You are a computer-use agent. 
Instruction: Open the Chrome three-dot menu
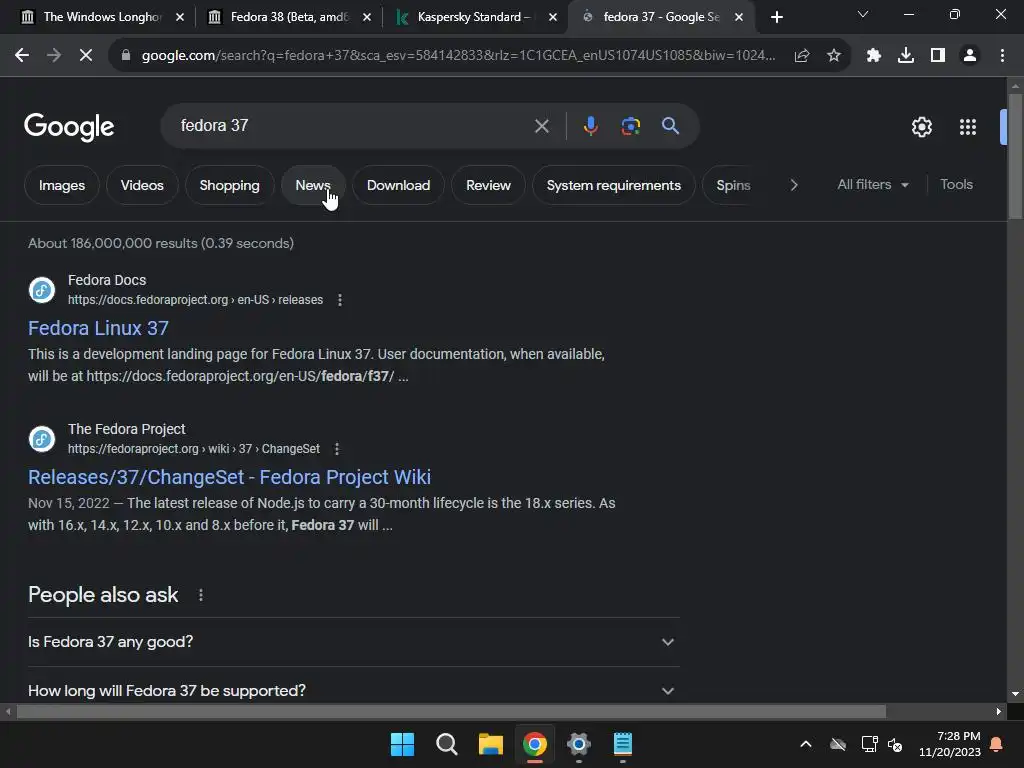pyautogui.click(x=1002, y=56)
